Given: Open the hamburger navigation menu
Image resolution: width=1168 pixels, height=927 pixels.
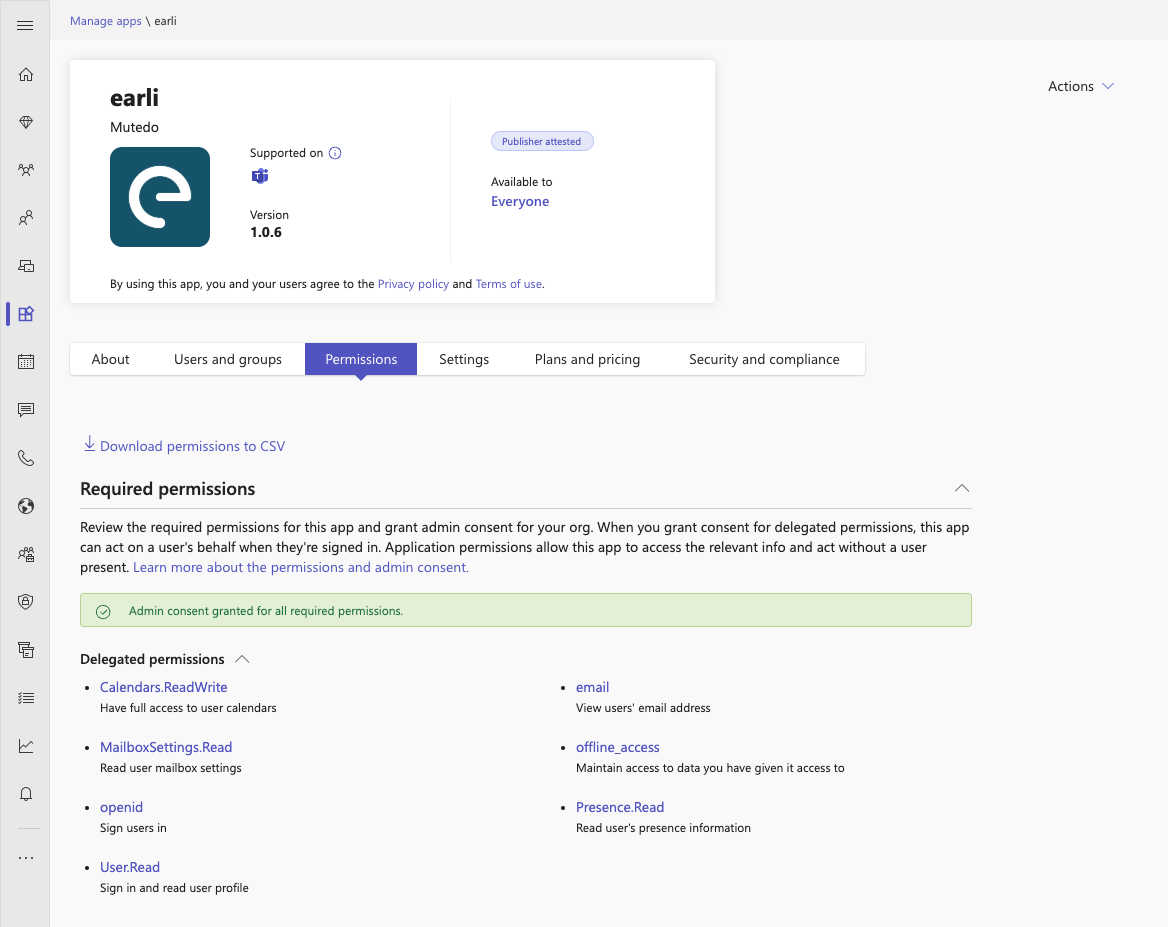Looking at the screenshot, I should [25, 25].
